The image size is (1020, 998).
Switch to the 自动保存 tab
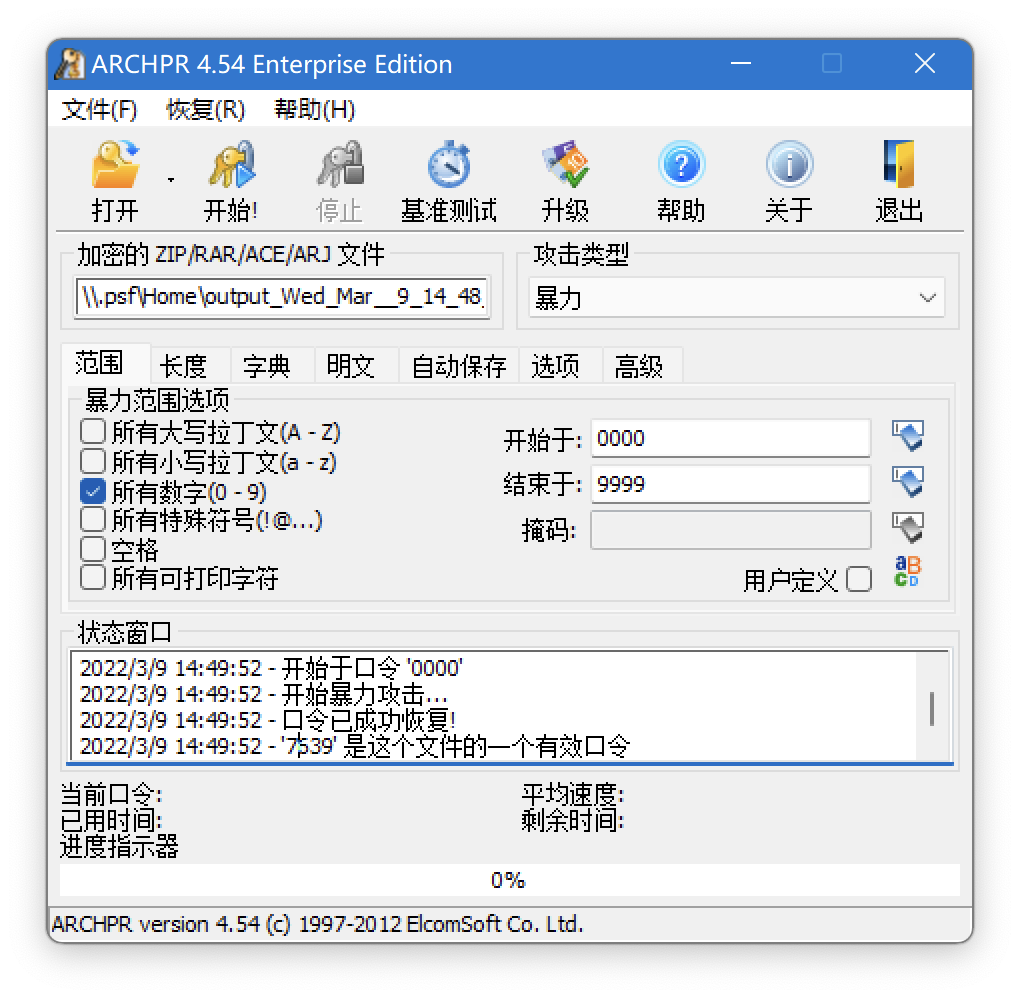[x=459, y=366]
